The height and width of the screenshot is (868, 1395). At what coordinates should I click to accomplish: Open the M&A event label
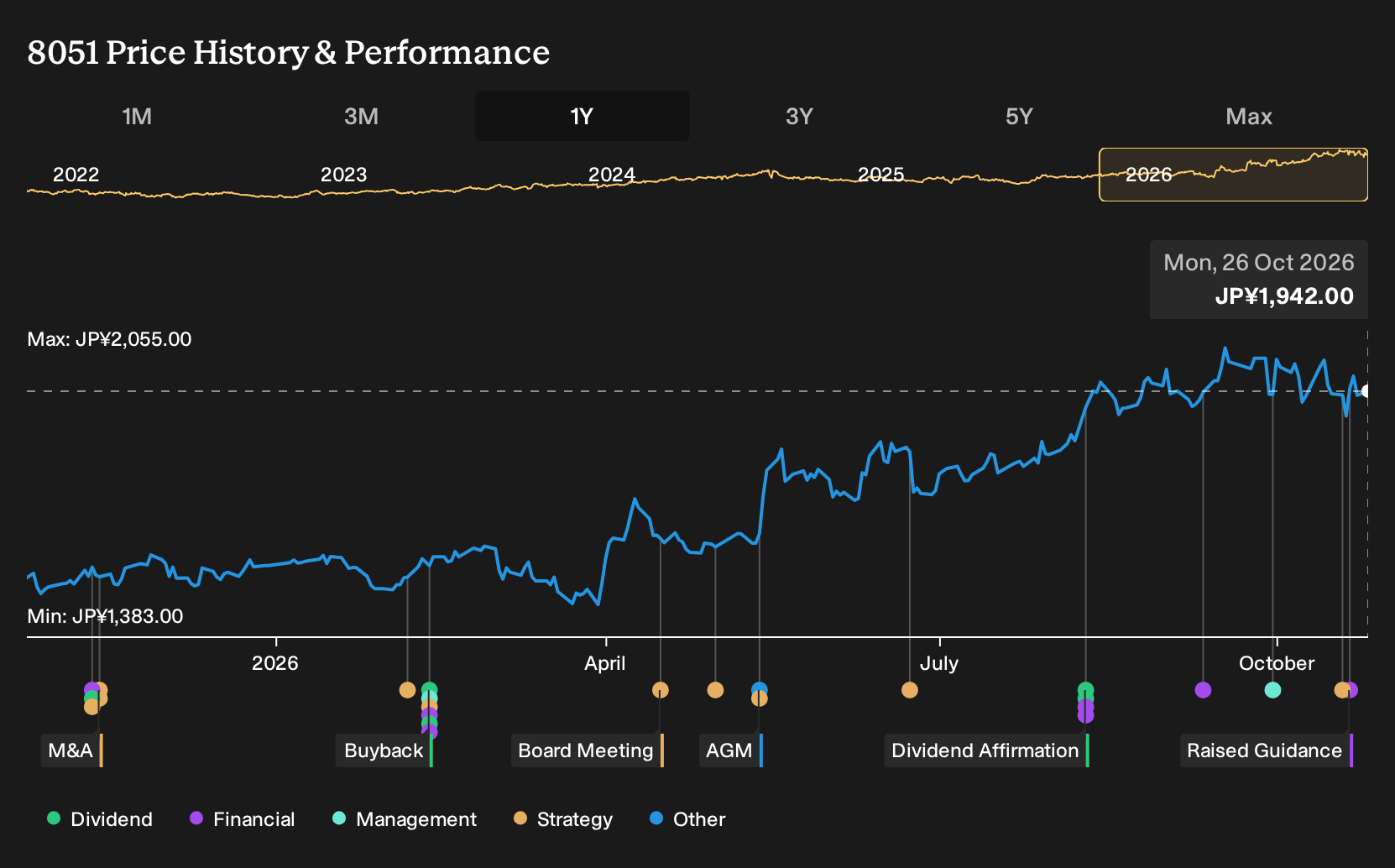71,750
